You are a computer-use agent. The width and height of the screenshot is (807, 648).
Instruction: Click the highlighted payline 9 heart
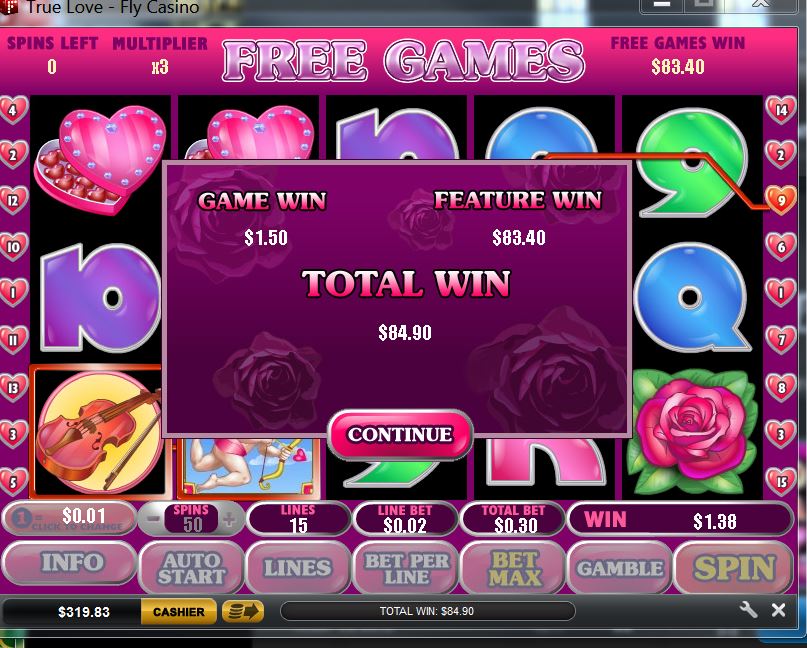click(x=780, y=200)
